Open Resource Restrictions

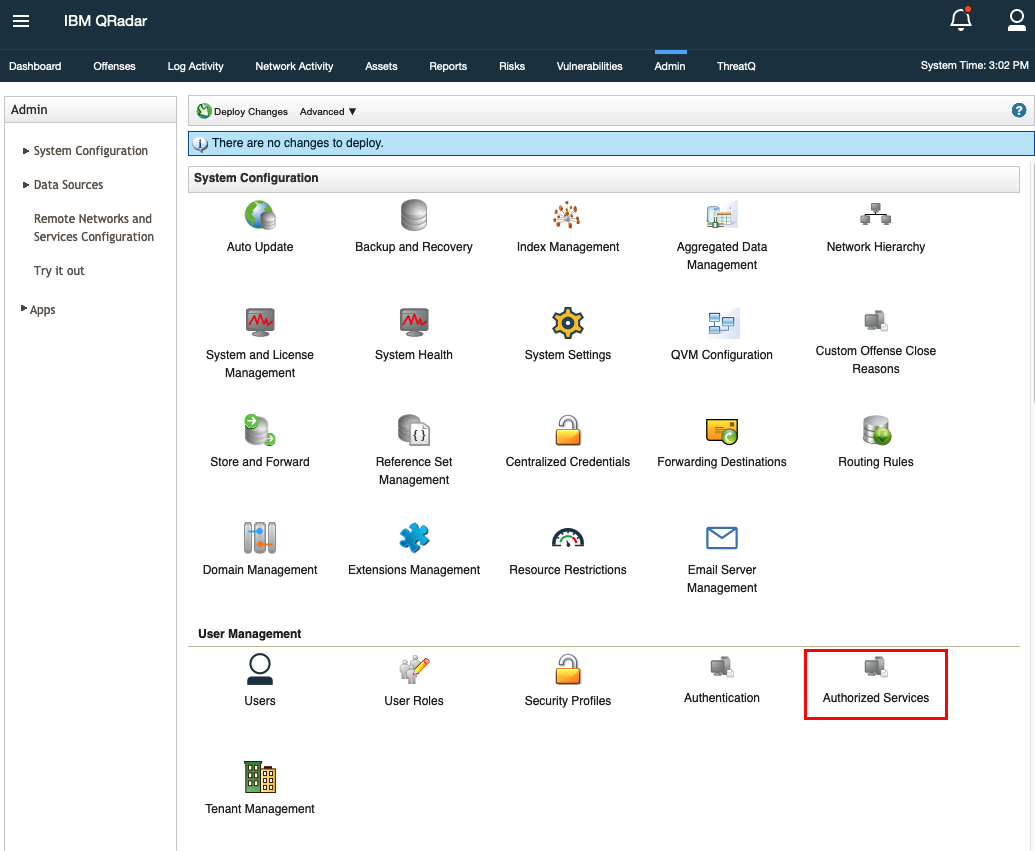pyautogui.click(x=568, y=549)
